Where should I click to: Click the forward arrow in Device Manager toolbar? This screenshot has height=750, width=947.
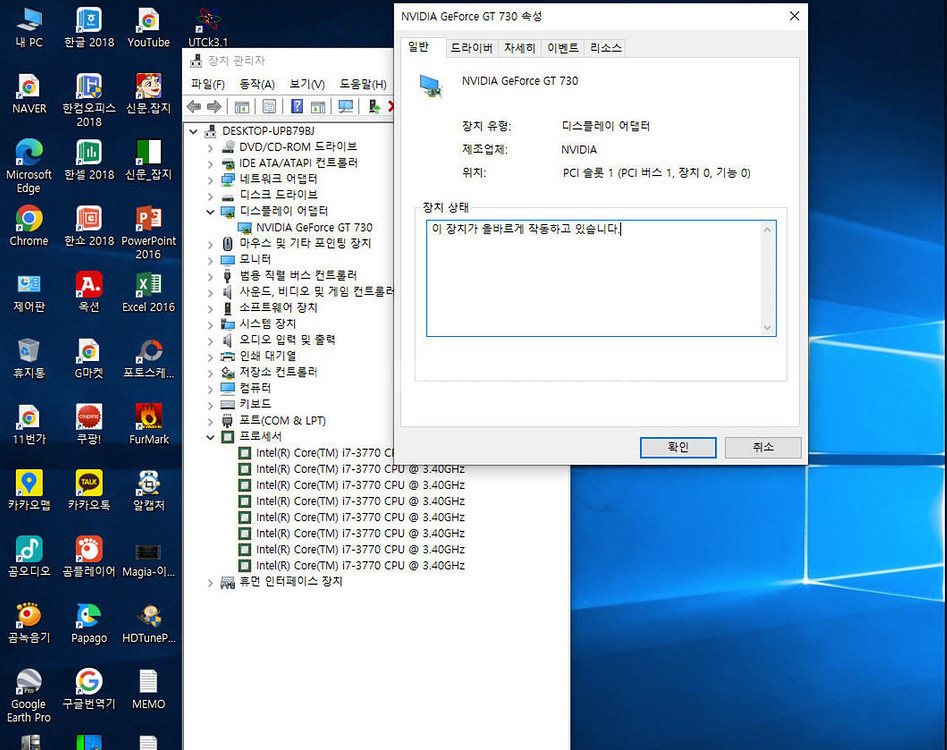coord(214,107)
